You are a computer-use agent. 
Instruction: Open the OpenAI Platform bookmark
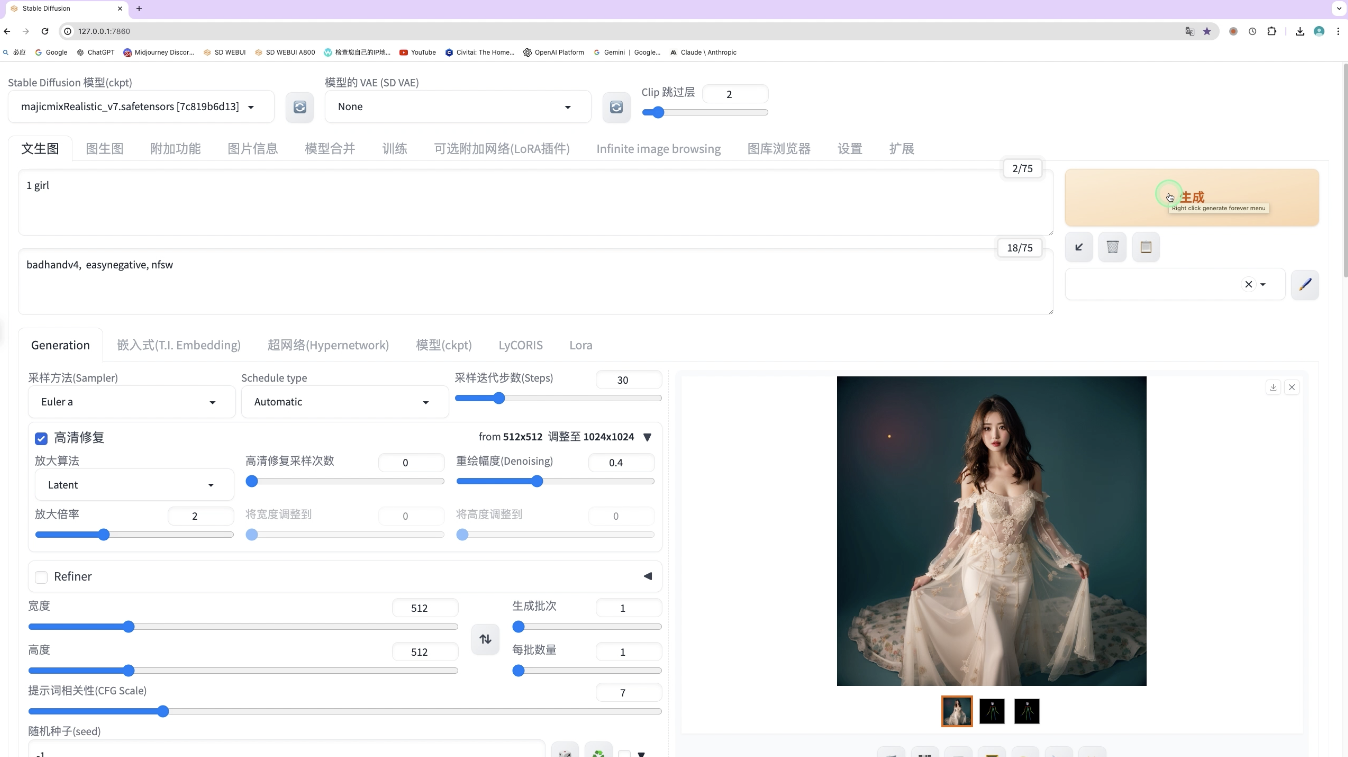[553, 52]
